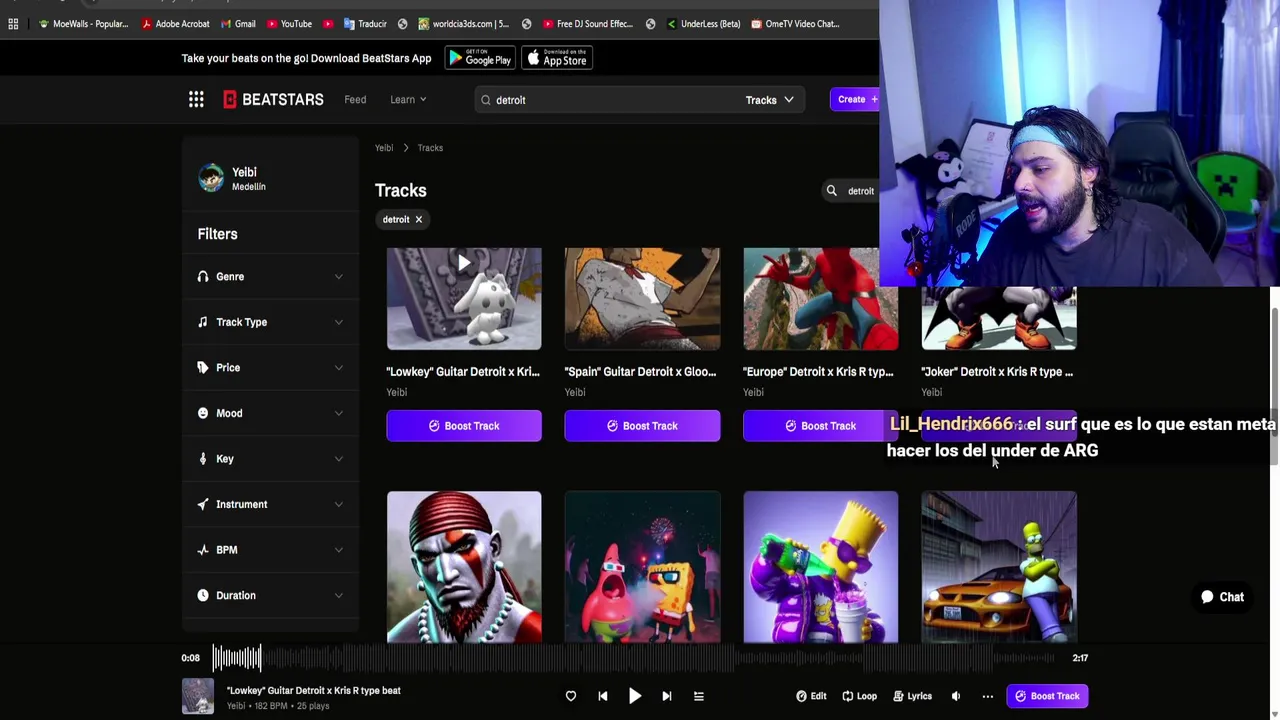
Task: Click the player play button
Action: pyautogui.click(x=635, y=696)
